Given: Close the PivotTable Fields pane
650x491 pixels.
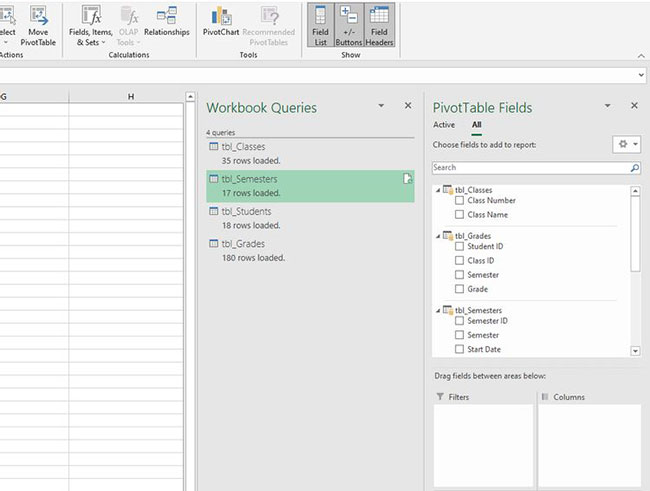Looking at the screenshot, I should [x=634, y=106].
